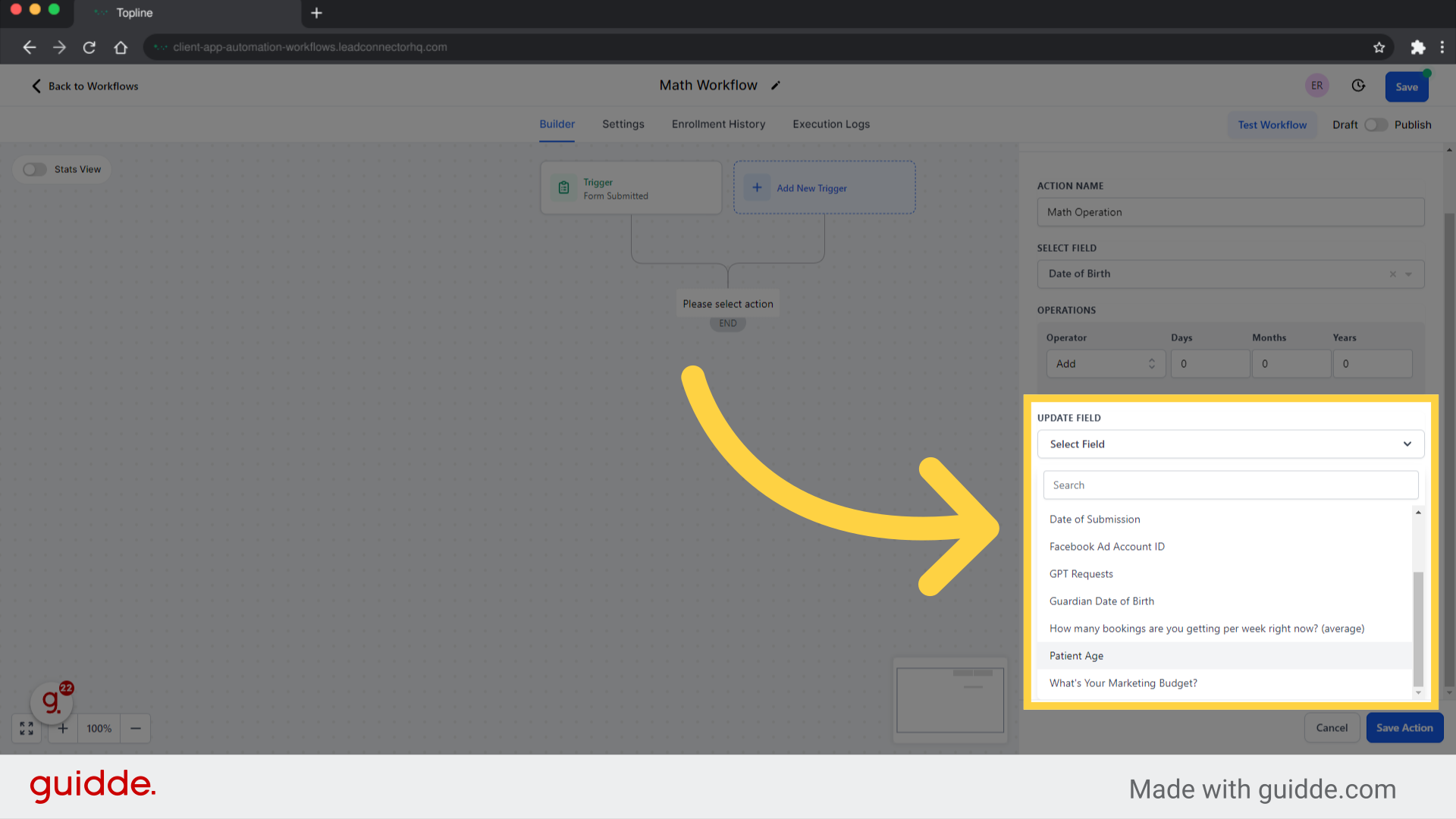Click the browser forward arrow
The image size is (1456, 819).
(59, 47)
